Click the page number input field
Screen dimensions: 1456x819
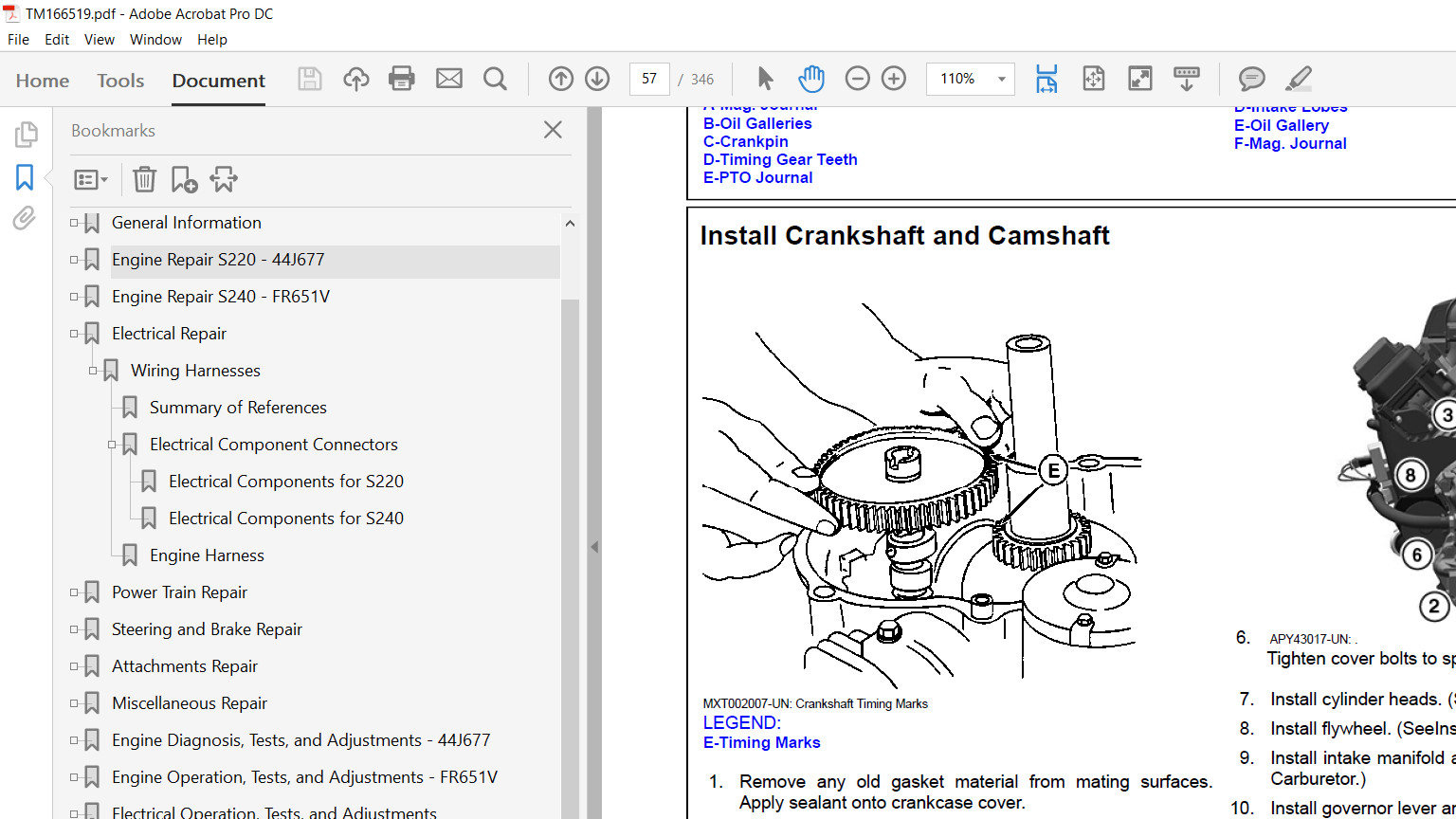click(649, 79)
